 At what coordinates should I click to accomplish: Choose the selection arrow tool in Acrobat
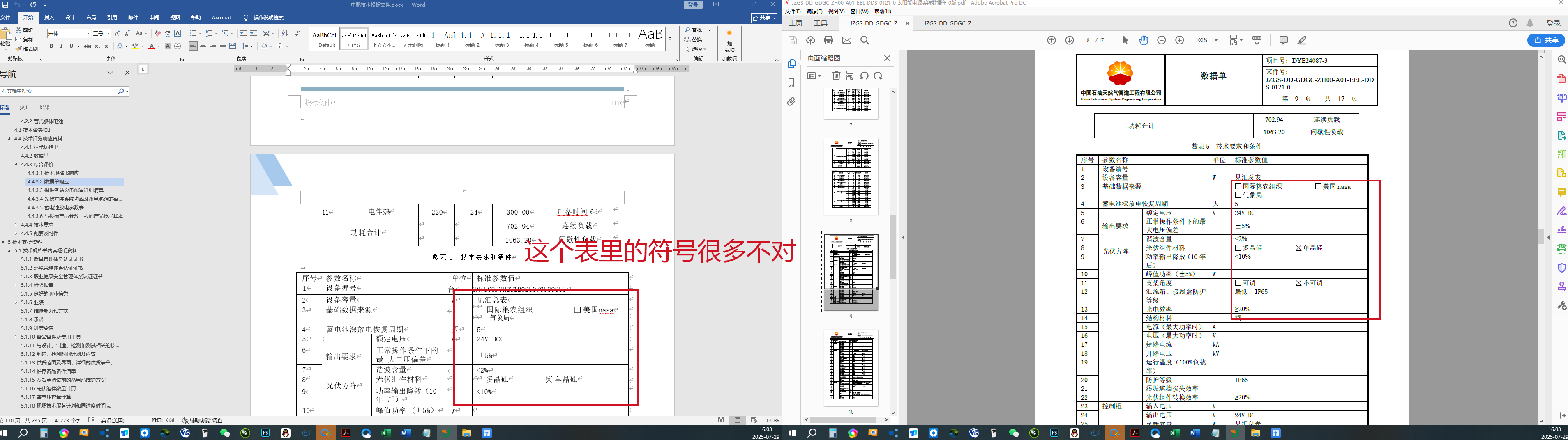click(1125, 40)
